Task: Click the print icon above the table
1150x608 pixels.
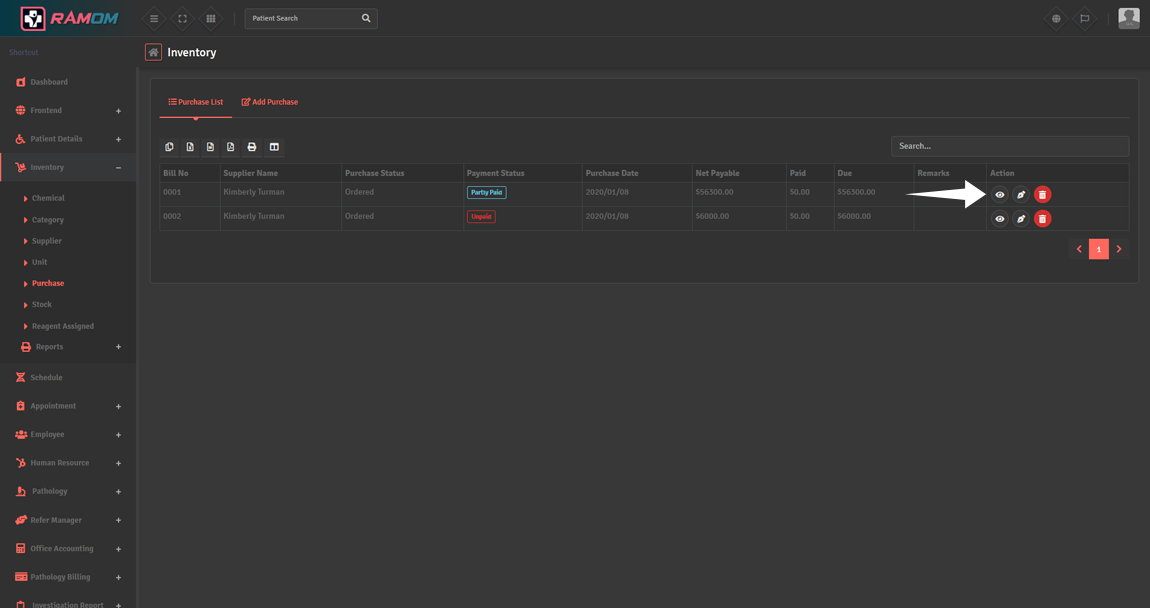Action: coord(252,147)
